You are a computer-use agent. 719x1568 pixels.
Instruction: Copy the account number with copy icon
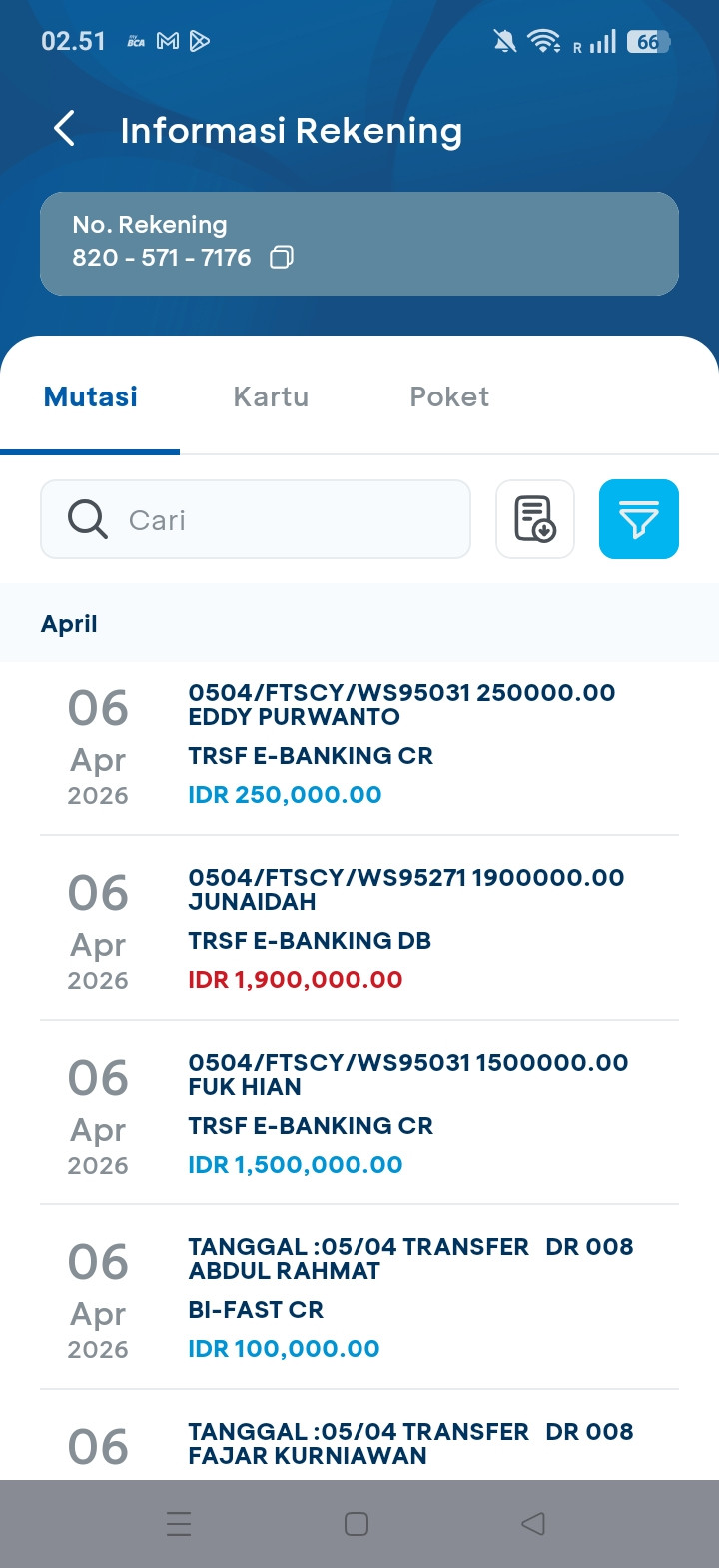pyautogui.click(x=282, y=257)
